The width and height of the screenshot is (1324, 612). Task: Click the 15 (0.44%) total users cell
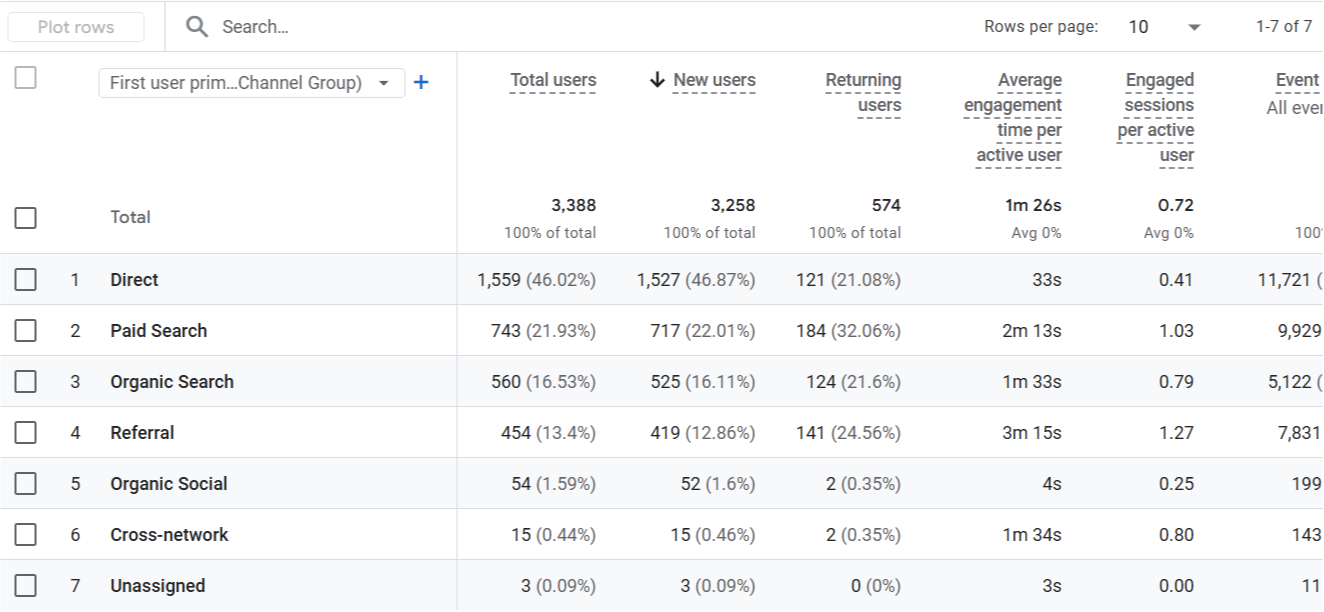pyautogui.click(x=553, y=535)
